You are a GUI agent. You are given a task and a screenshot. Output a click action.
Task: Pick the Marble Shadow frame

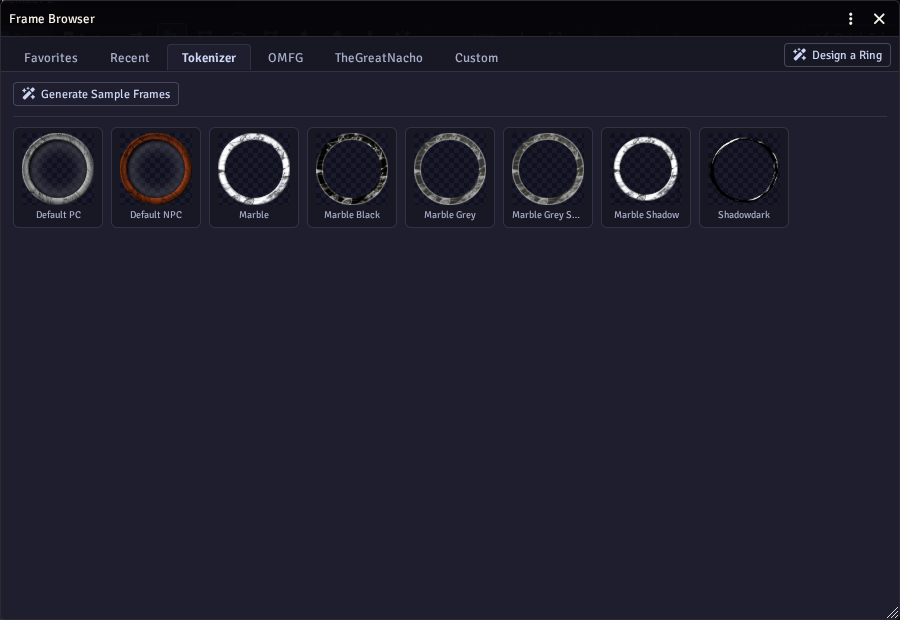click(x=646, y=177)
